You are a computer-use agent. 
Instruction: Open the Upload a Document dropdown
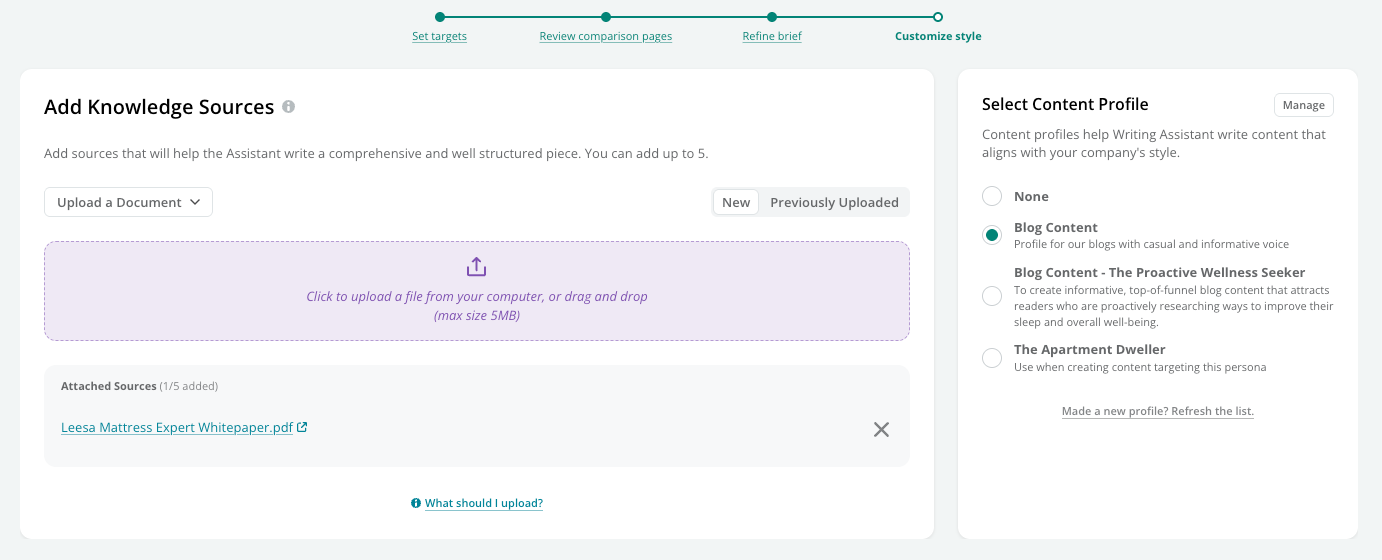(128, 202)
